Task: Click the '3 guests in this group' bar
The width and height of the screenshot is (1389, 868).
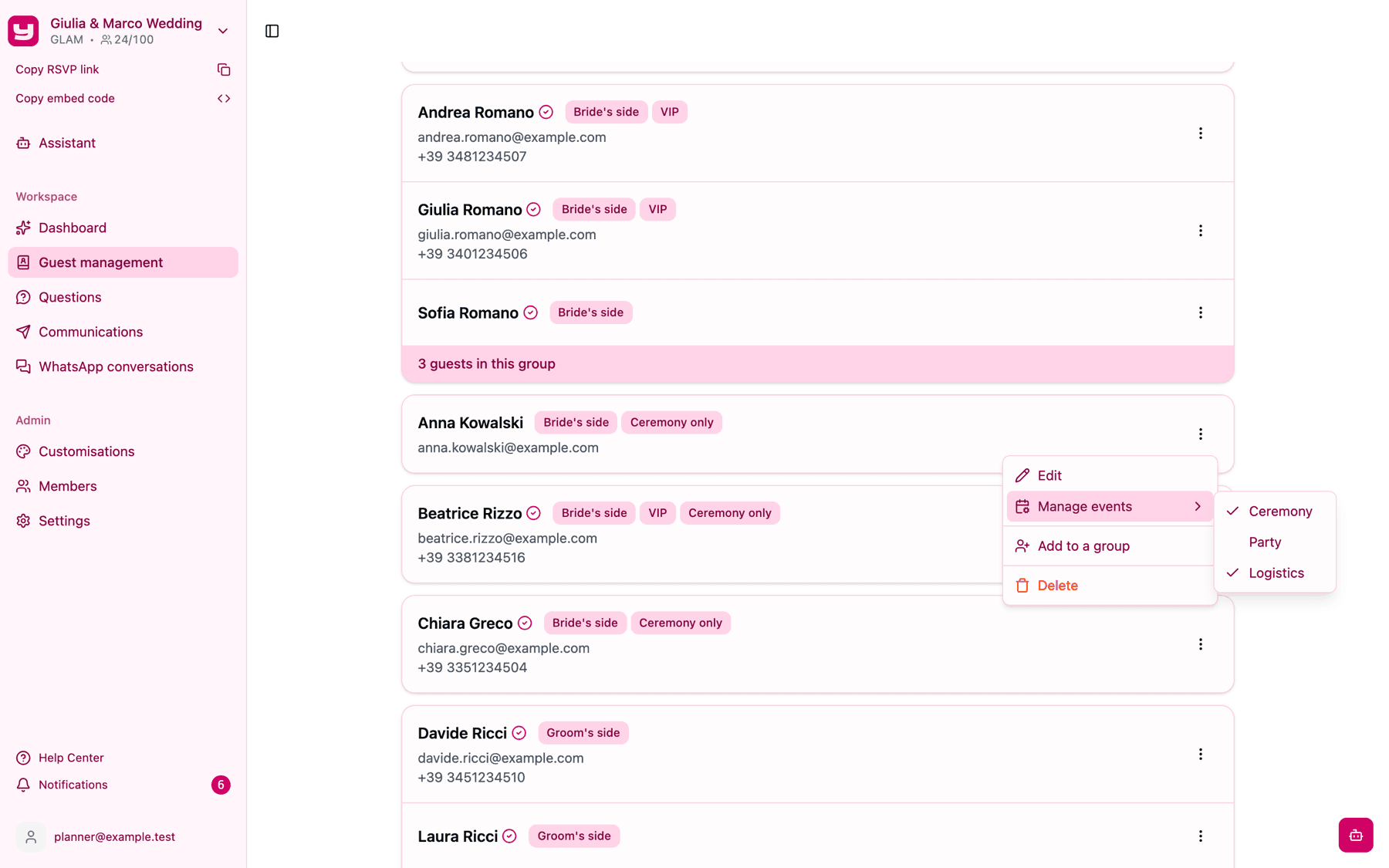Action: click(x=817, y=364)
